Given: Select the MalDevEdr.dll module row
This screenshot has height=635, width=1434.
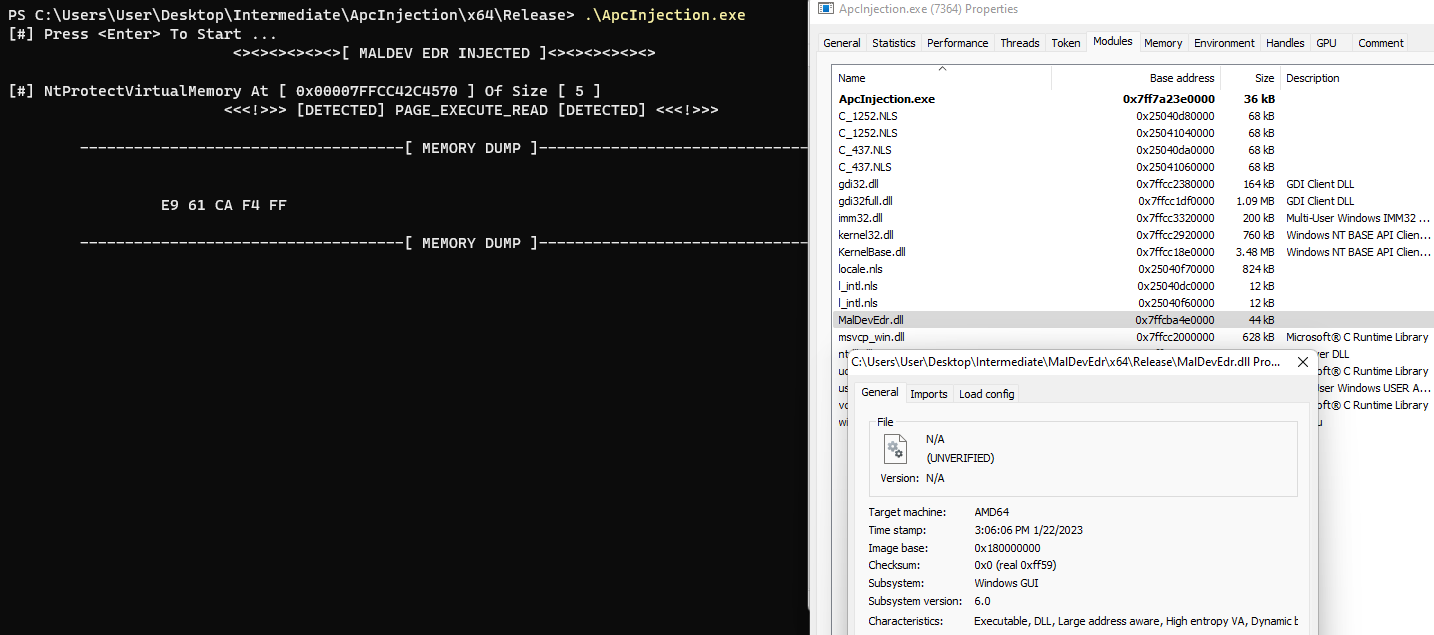Looking at the screenshot, I should point(871,320).
